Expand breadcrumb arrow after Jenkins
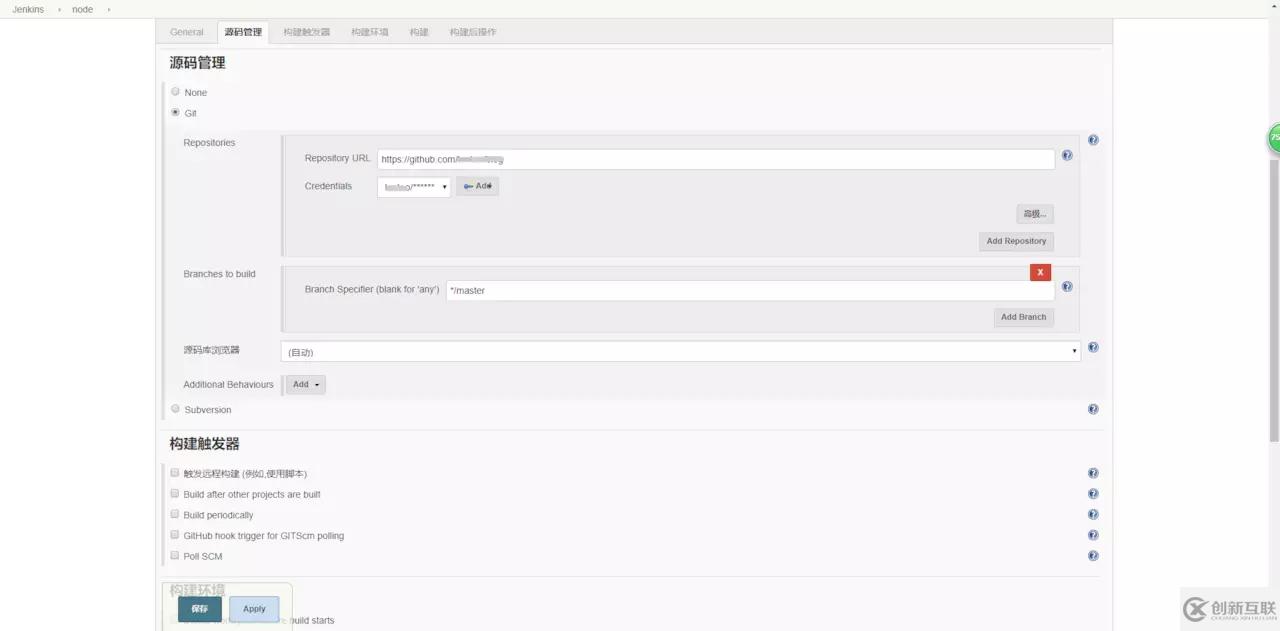This screenshot has height=631, width=1280. pos(59,9)
